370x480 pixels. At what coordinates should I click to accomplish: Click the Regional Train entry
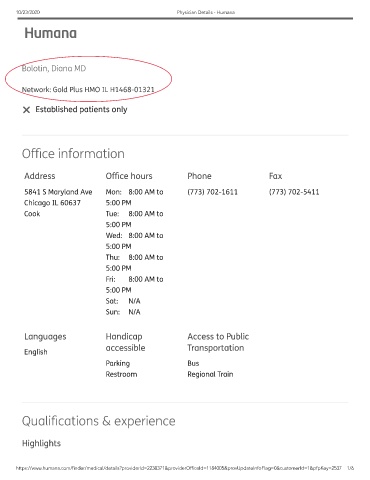(210, 374)
